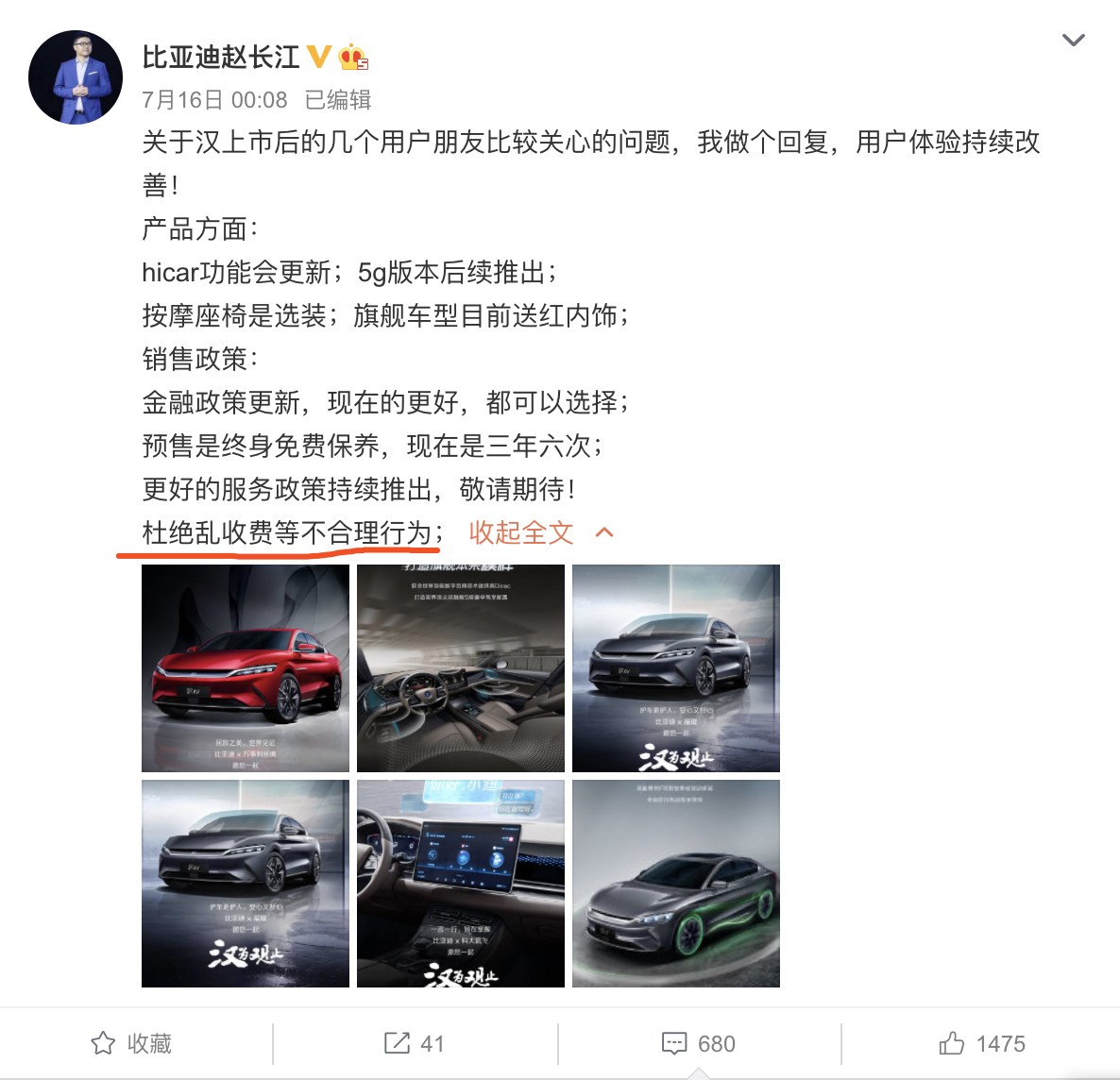This screenshot has height=1080, width=1120.
Task: Open the red BYD Han car thumbnail
Action: coord(245,667)
